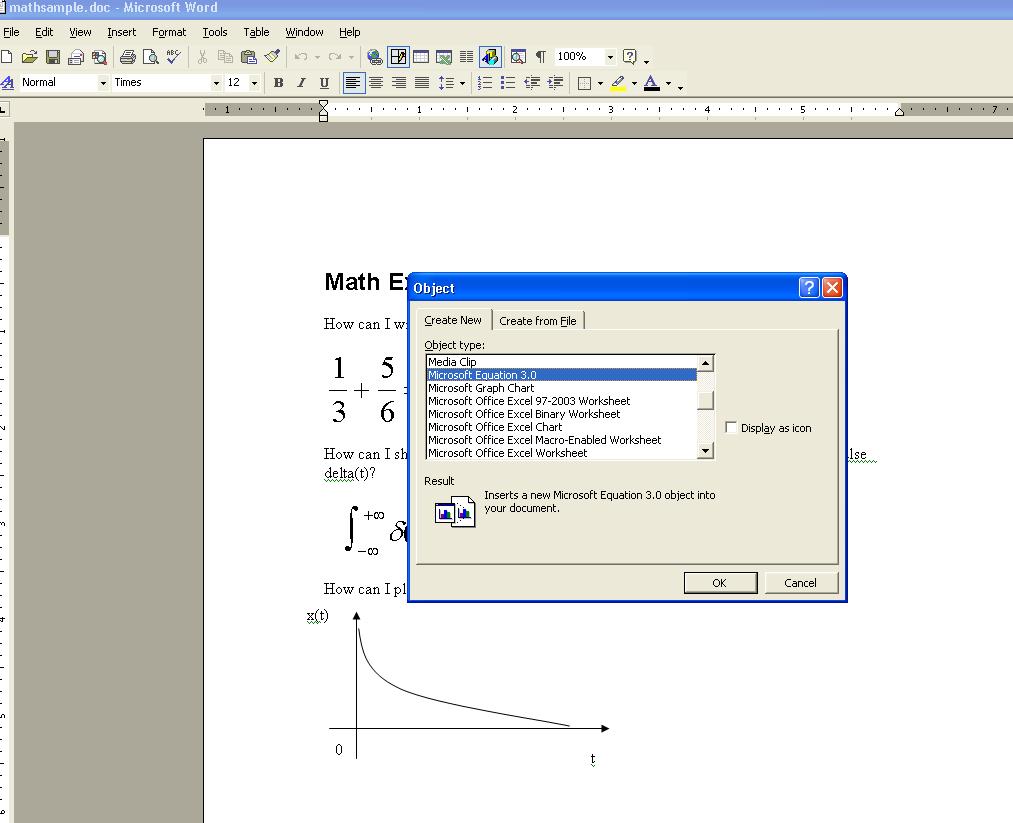Run Spelling and Grammar check icon
The image size is (1013, 823).
pos(173,57)
